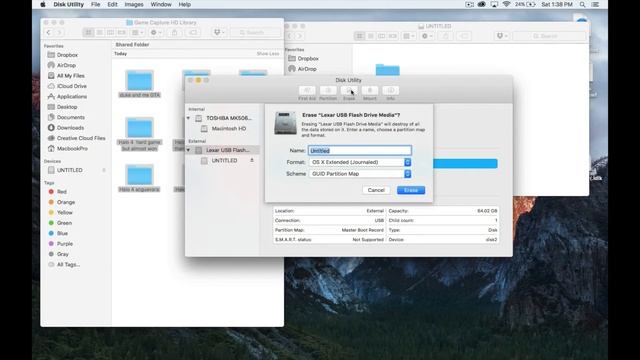The width and height of the screenshot is (640, 360).
Task: Open Dropbox in Game Capture Finder sidebar
Action: 67,55
